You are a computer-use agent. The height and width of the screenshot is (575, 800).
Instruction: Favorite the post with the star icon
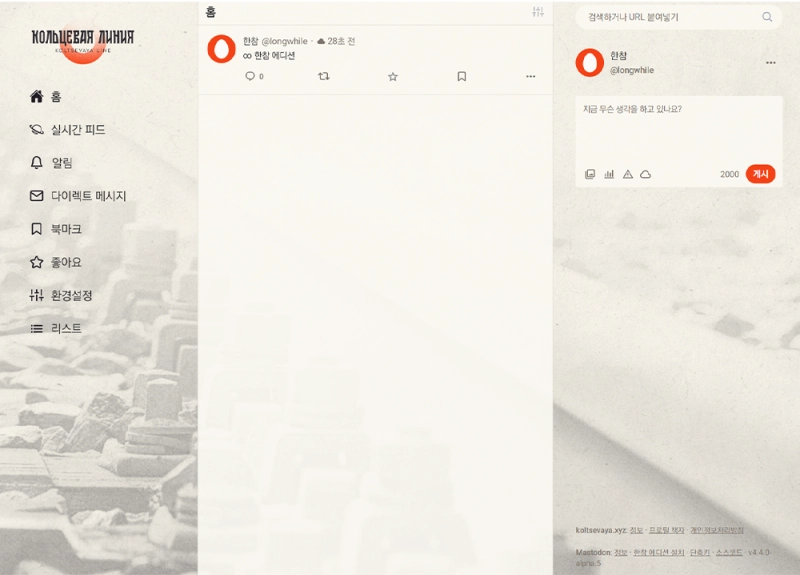[392, 76]
